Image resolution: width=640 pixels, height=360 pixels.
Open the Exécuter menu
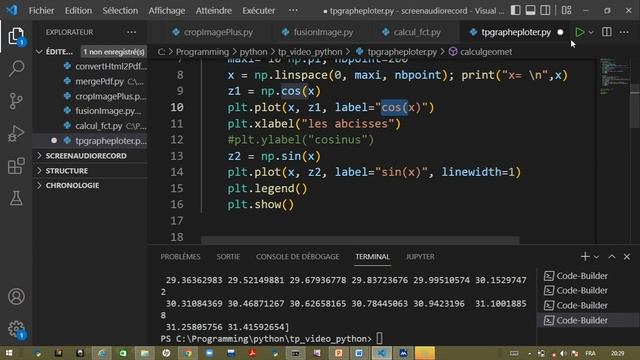pos(258,11)
